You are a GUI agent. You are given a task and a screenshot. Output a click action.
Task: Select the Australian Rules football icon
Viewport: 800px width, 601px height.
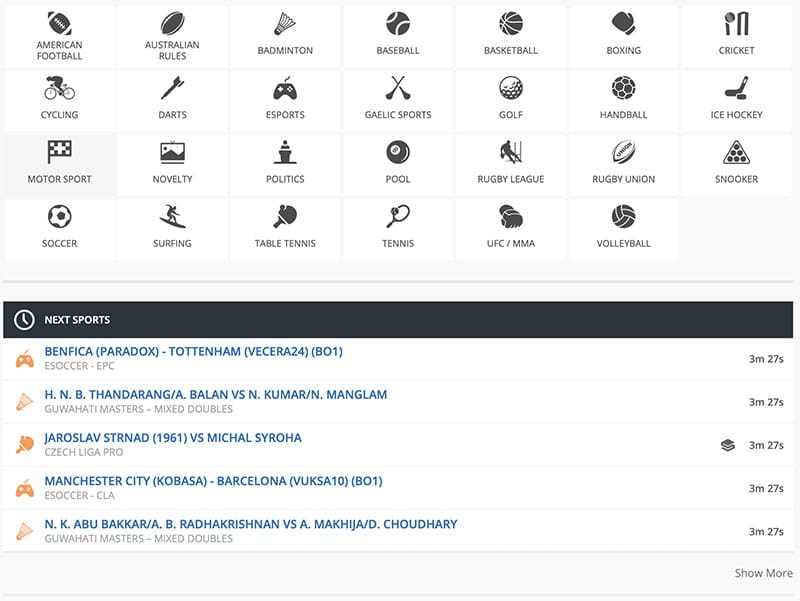[172, 23]
